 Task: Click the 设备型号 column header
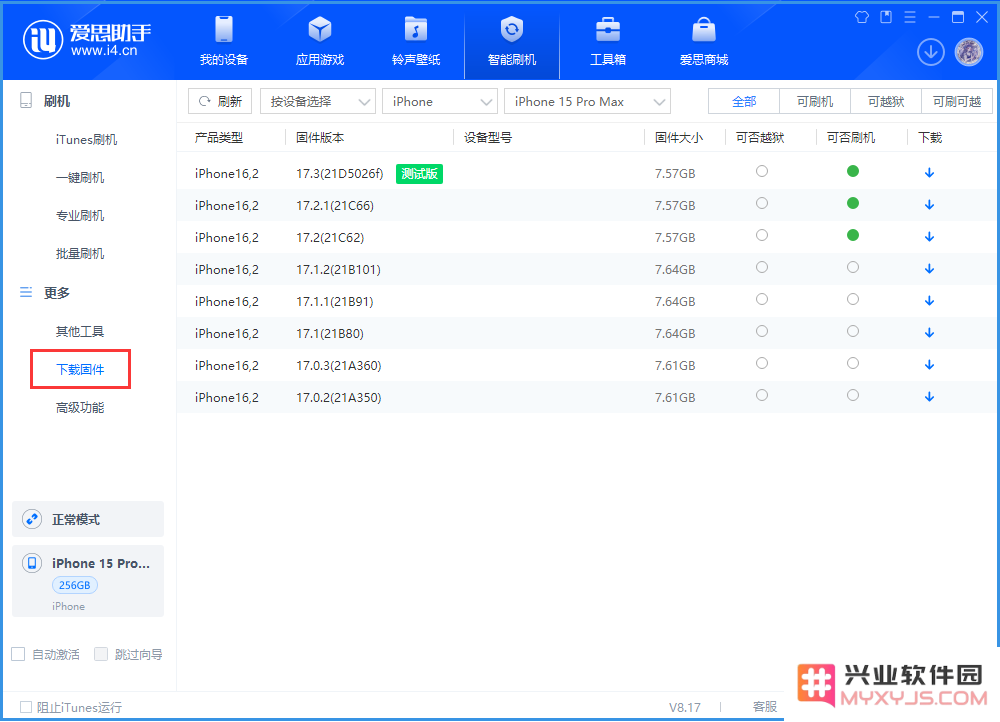[488, 138]
